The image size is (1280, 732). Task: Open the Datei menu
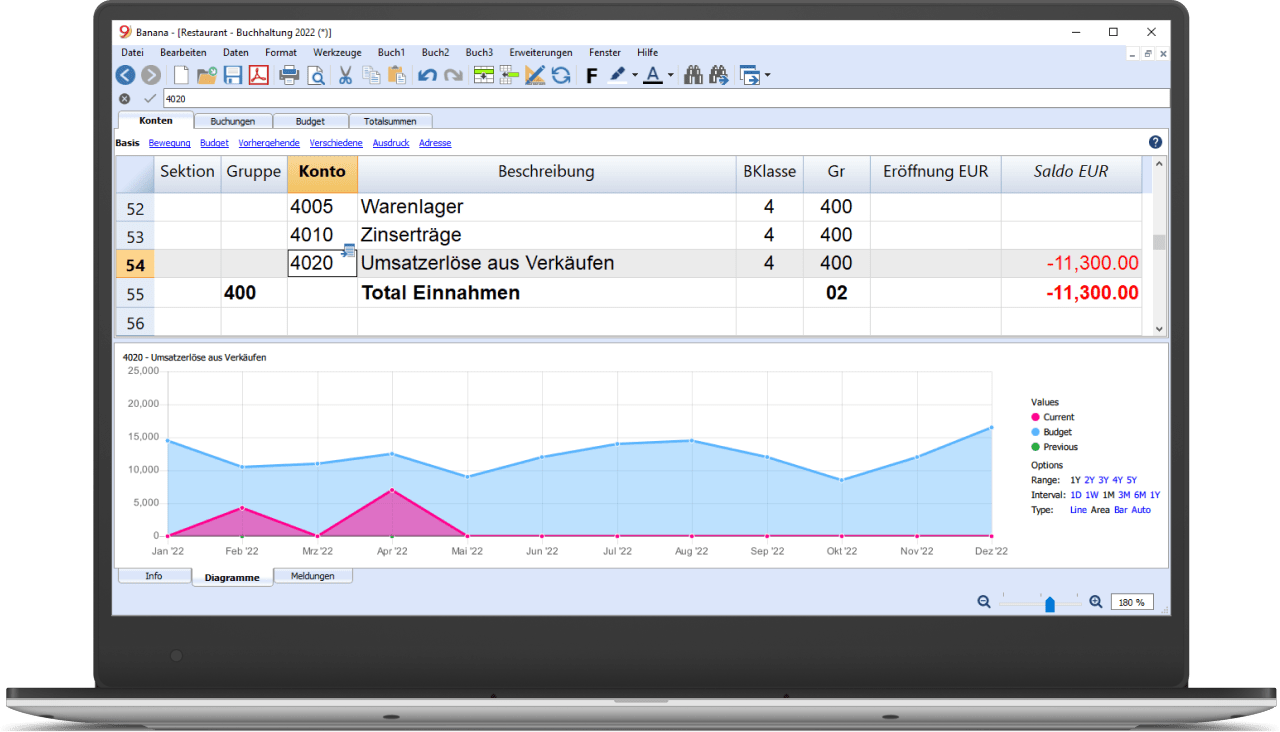click(x=132, y=52)
